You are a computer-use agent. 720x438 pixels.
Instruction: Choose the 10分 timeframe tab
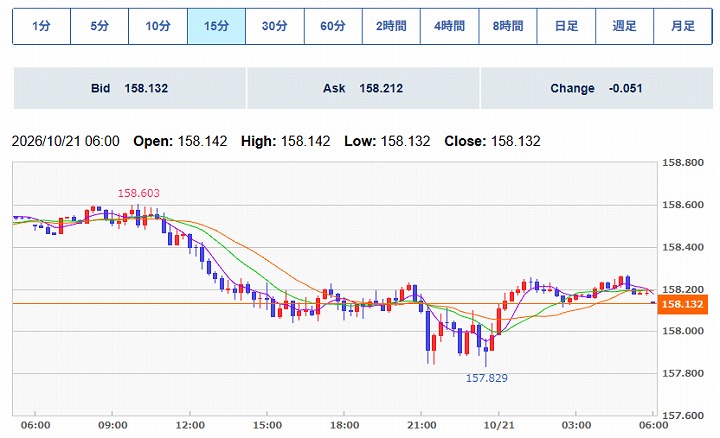click(x=158, y=26)
